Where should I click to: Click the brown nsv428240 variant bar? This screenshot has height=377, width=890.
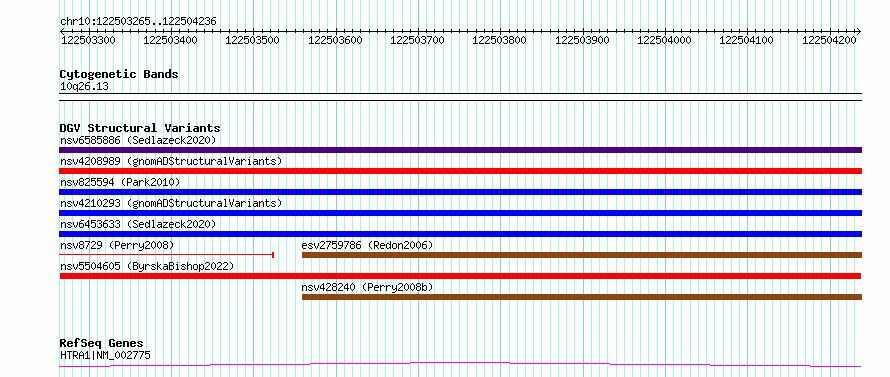[x=582, y=297]
